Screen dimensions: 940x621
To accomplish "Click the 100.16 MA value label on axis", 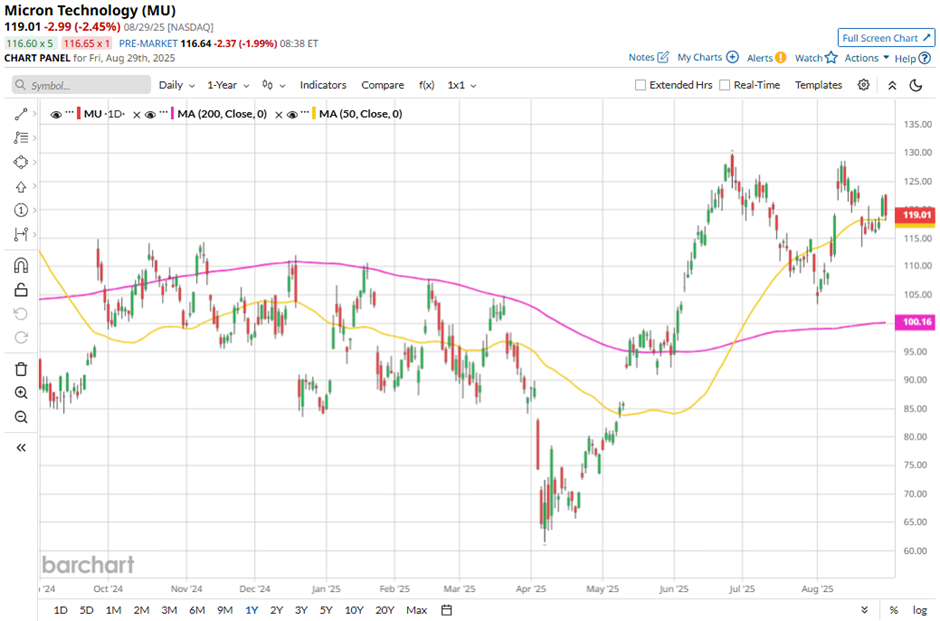I will (914, 322).
